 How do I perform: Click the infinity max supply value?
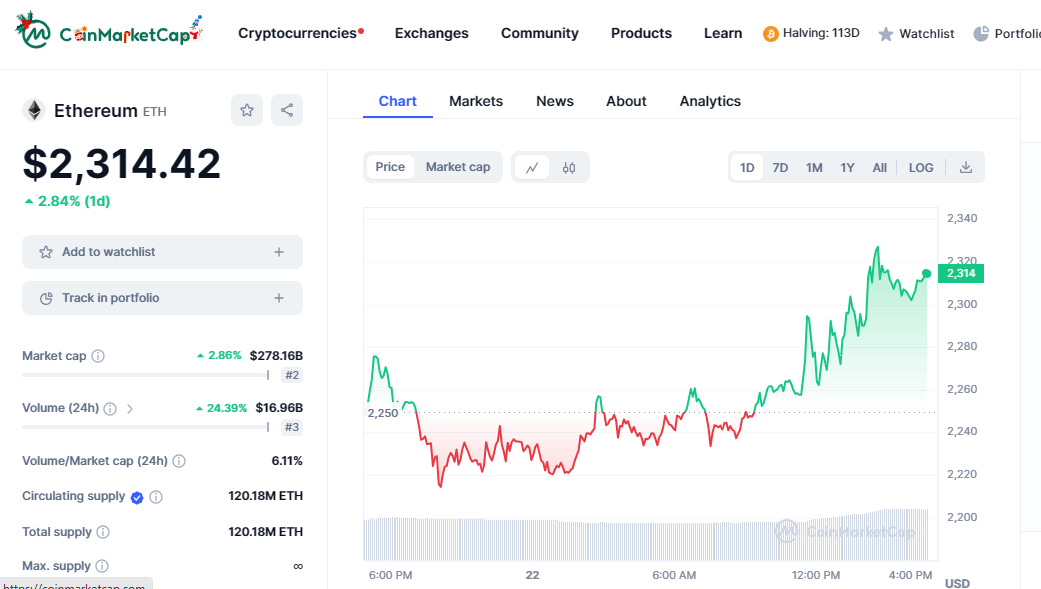298,566
